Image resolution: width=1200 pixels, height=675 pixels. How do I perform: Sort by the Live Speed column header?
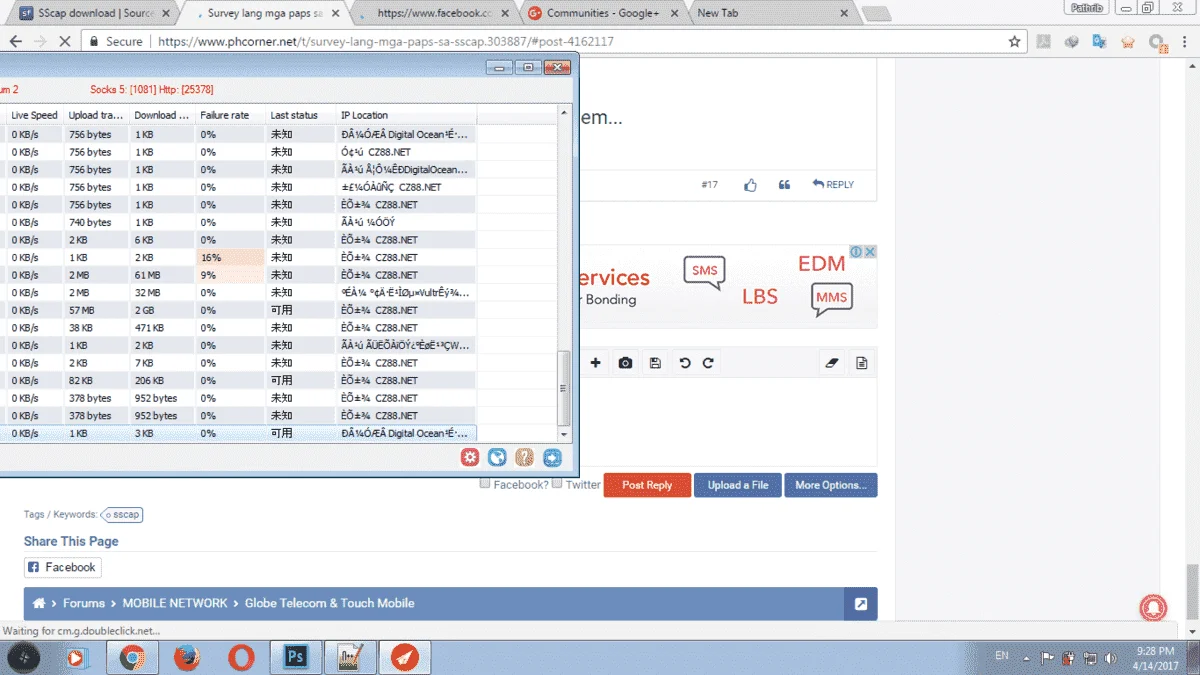[x=34, y=115]
